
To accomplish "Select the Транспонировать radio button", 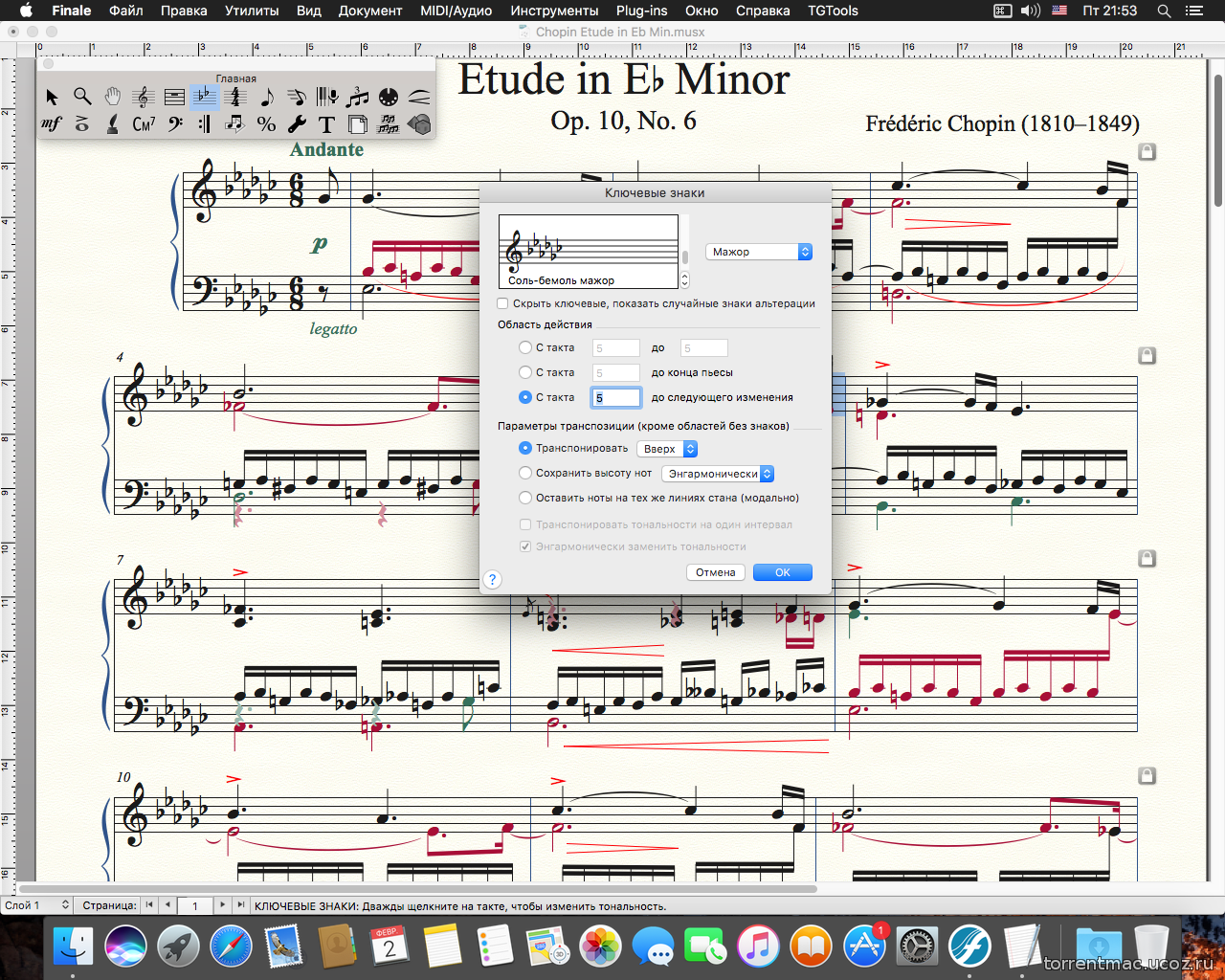I will tap(525, 448).
